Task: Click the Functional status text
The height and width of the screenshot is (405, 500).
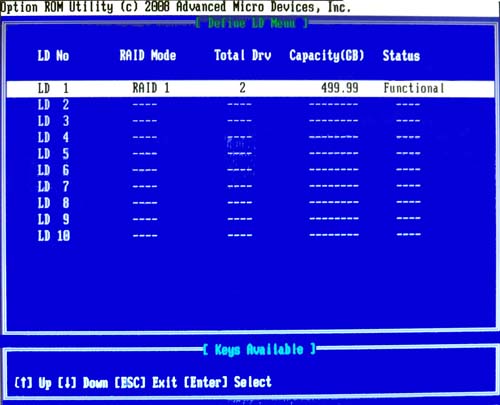Action: tap(414, 88)
